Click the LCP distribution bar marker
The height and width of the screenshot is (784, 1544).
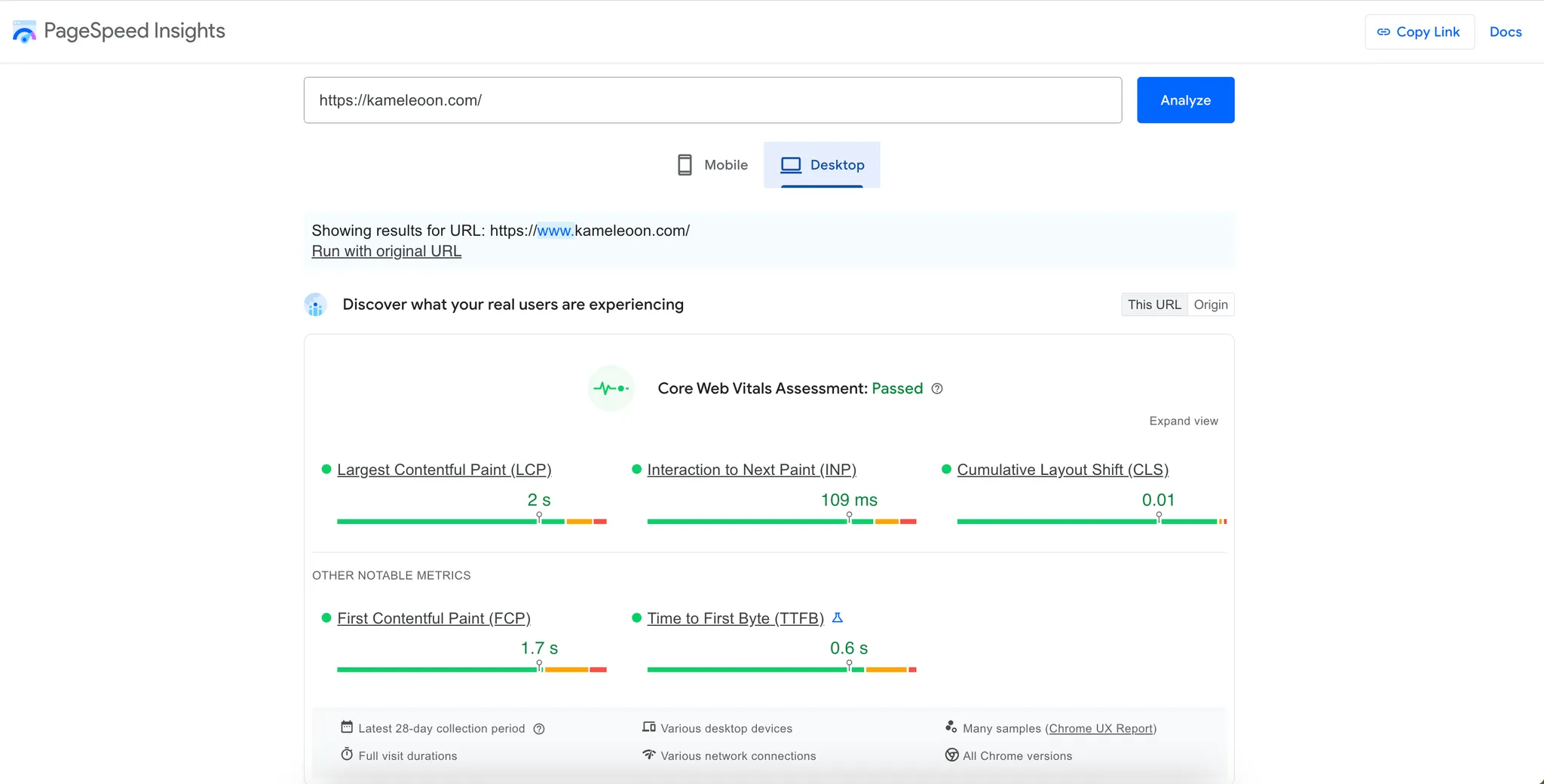[539, 518]
